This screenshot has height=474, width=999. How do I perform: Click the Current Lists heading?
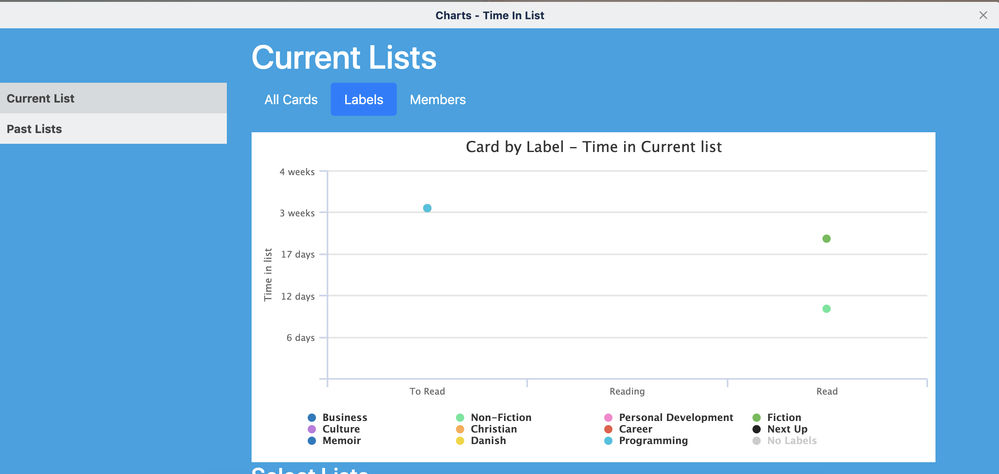click(344, 58)
